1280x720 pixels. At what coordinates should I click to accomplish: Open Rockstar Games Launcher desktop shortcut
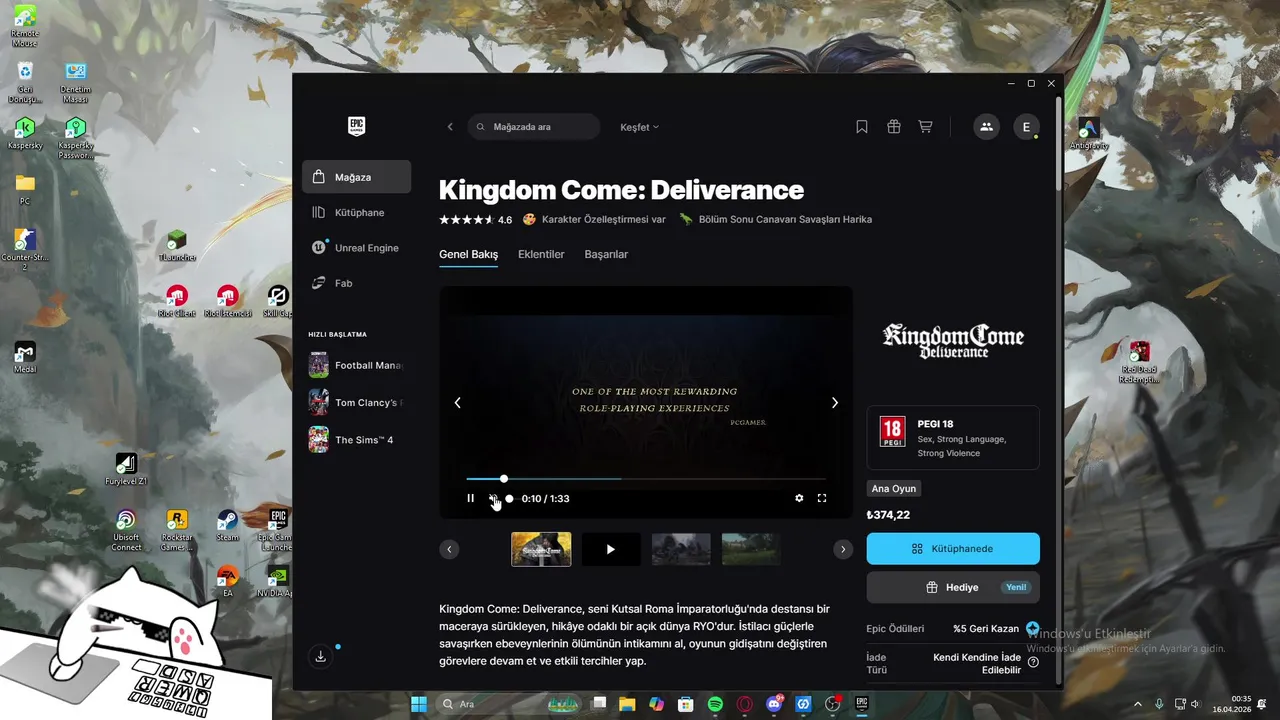[x=177, y=530]
